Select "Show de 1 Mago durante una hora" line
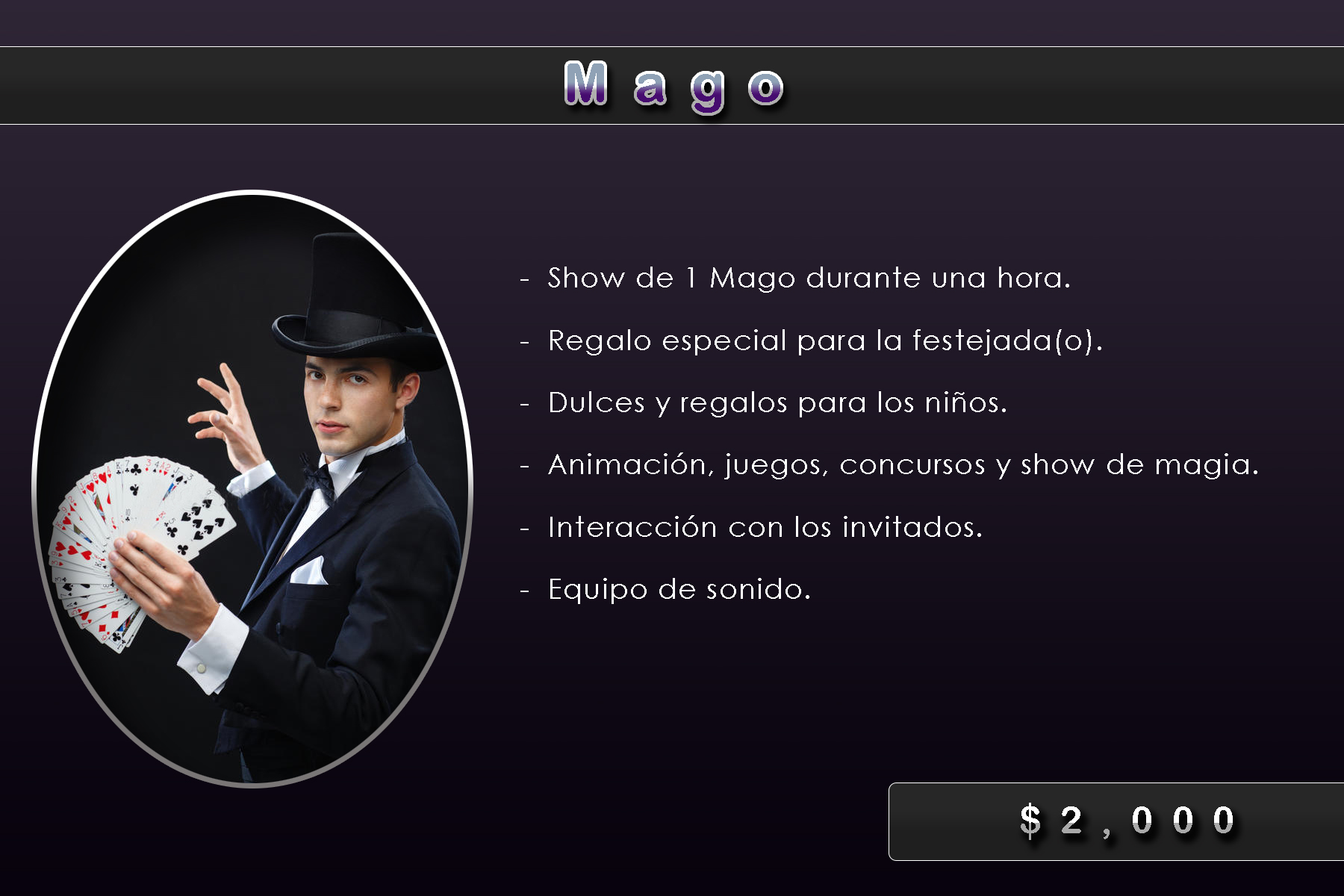Image resolution: width=1344 pixels, height=896 pixels. 809,278
